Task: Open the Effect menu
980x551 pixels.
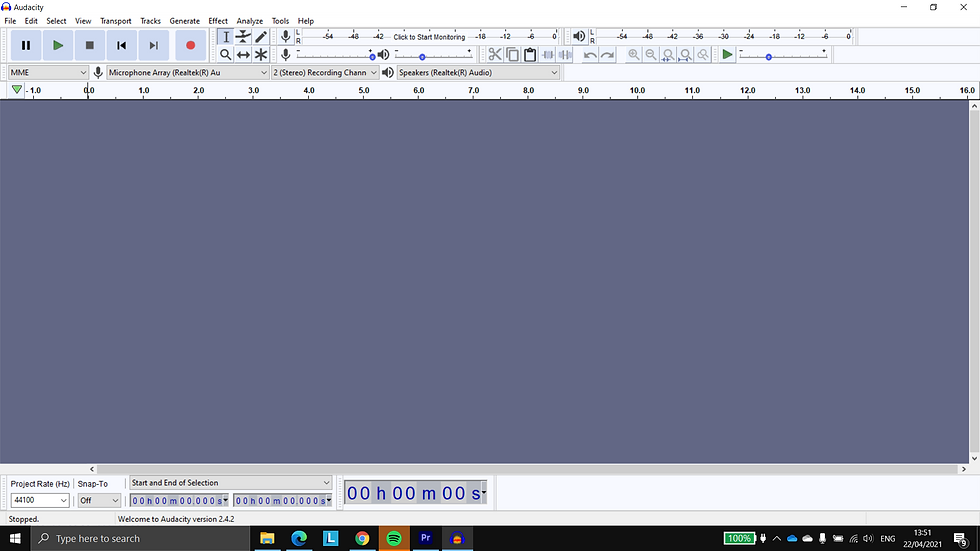Action: [x=218, y=21]
